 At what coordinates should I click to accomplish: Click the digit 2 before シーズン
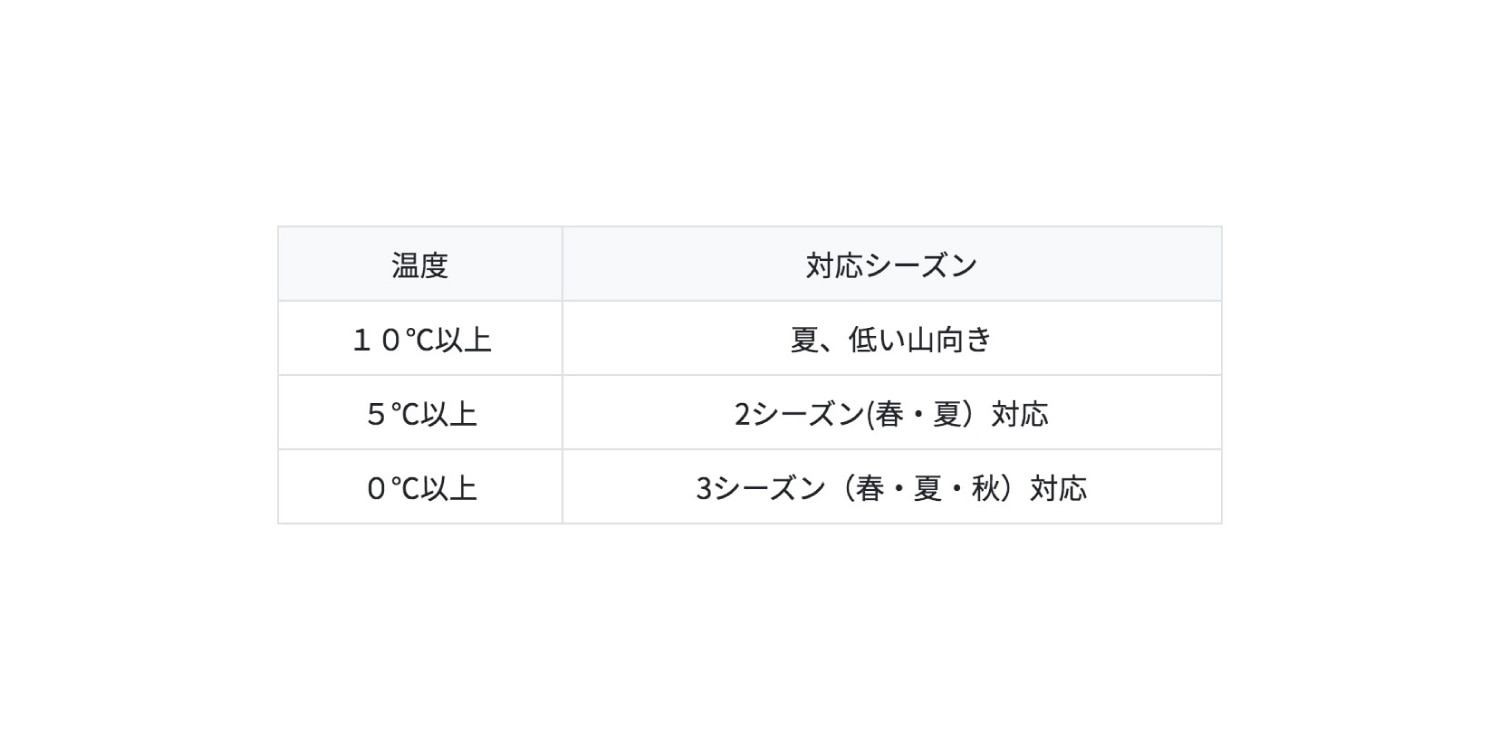tap(742, 414)
